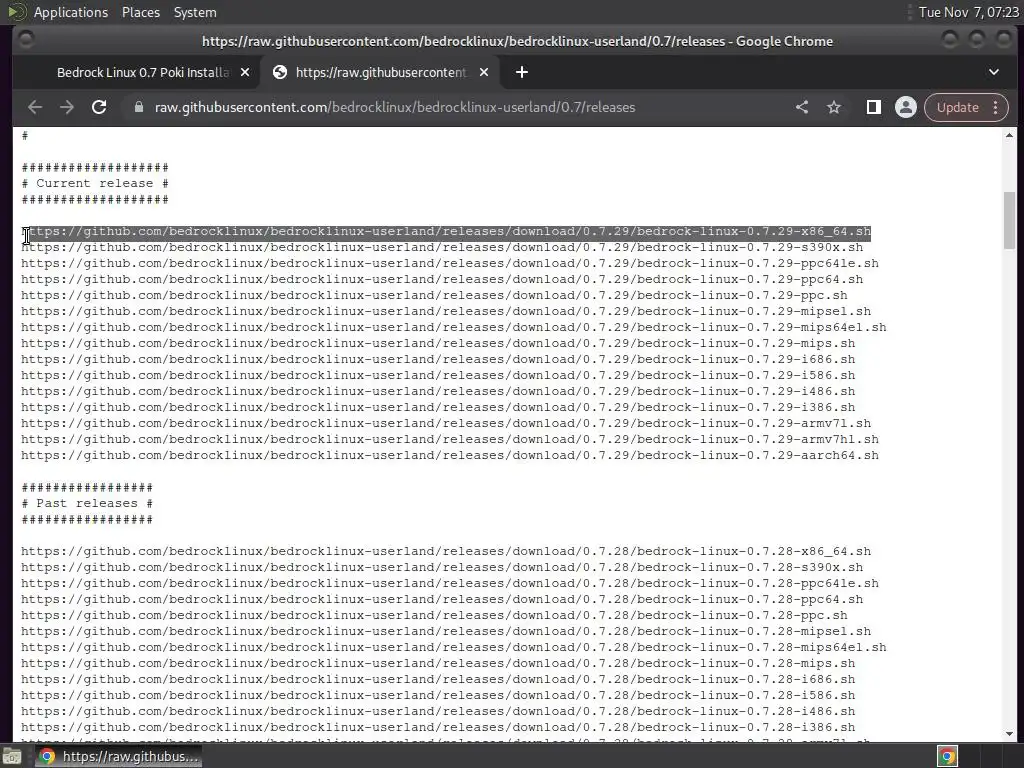1024x768 pixels.
Task: Open a new tab with the plus icon
Action: pyautogui.click(x=521, y=72)
